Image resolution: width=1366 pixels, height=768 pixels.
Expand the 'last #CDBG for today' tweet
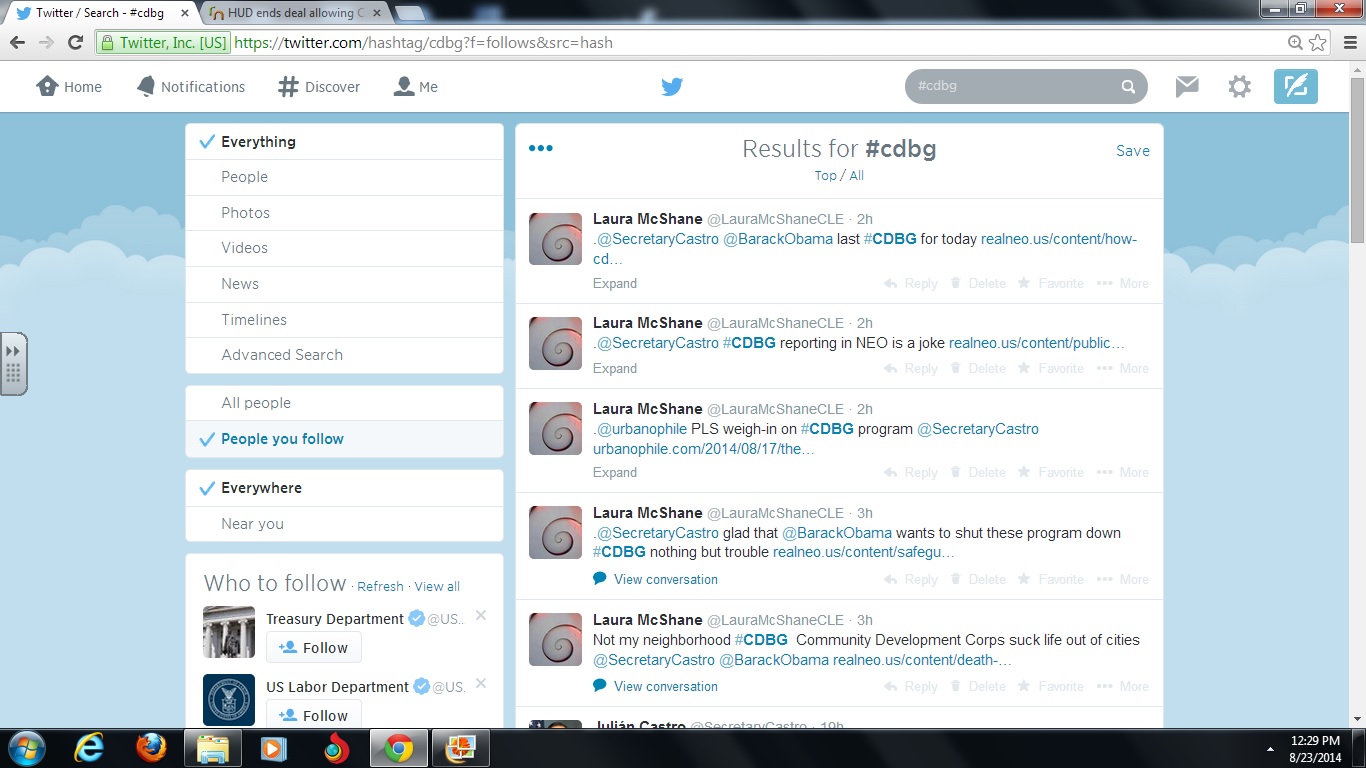(x=615, y=283)
